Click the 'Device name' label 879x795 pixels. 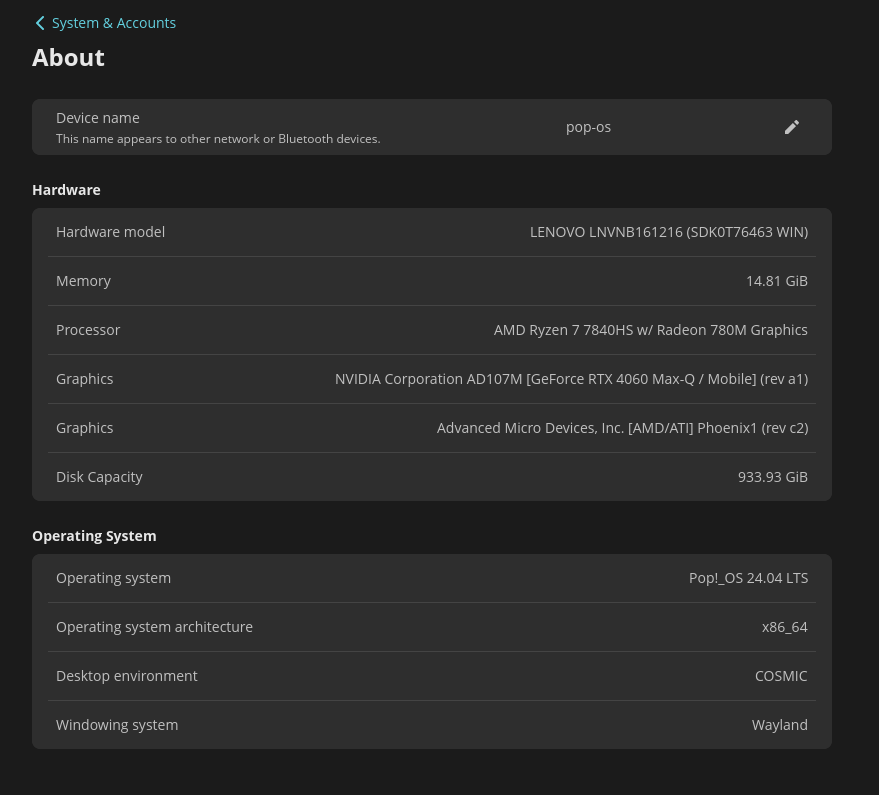(98, 118)
